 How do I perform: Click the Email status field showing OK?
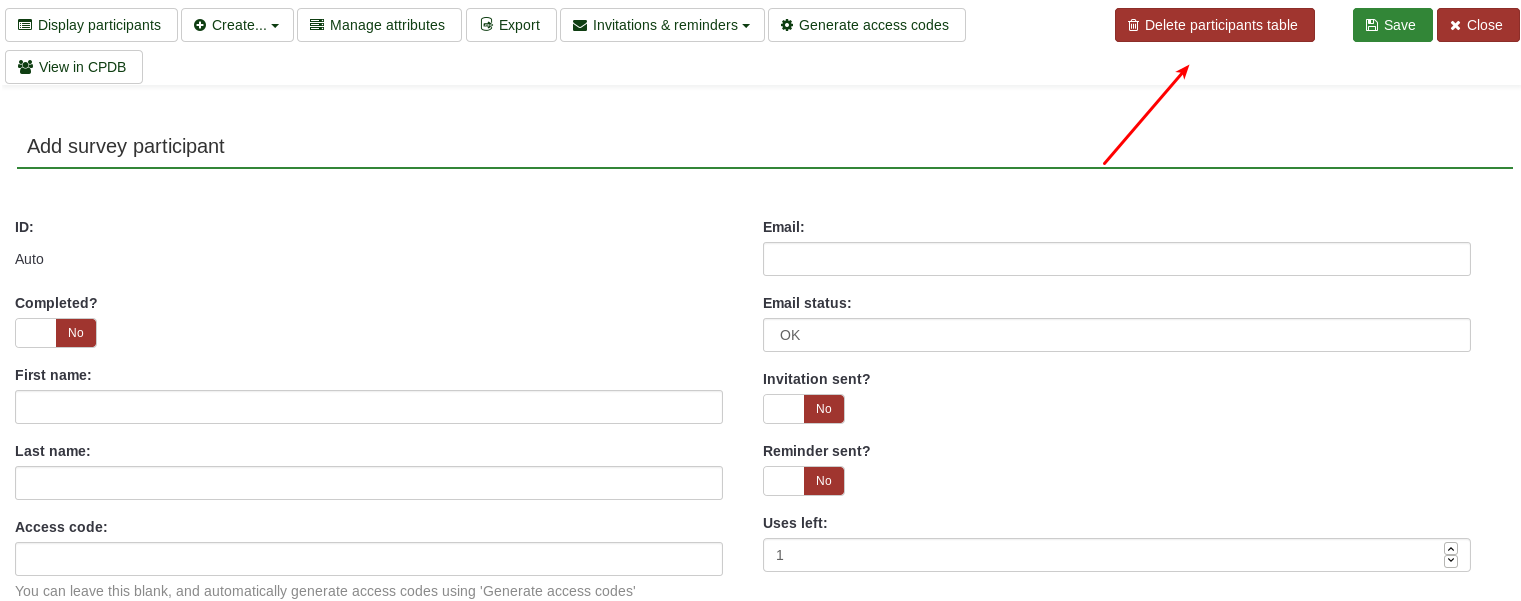coord(1116,335)
